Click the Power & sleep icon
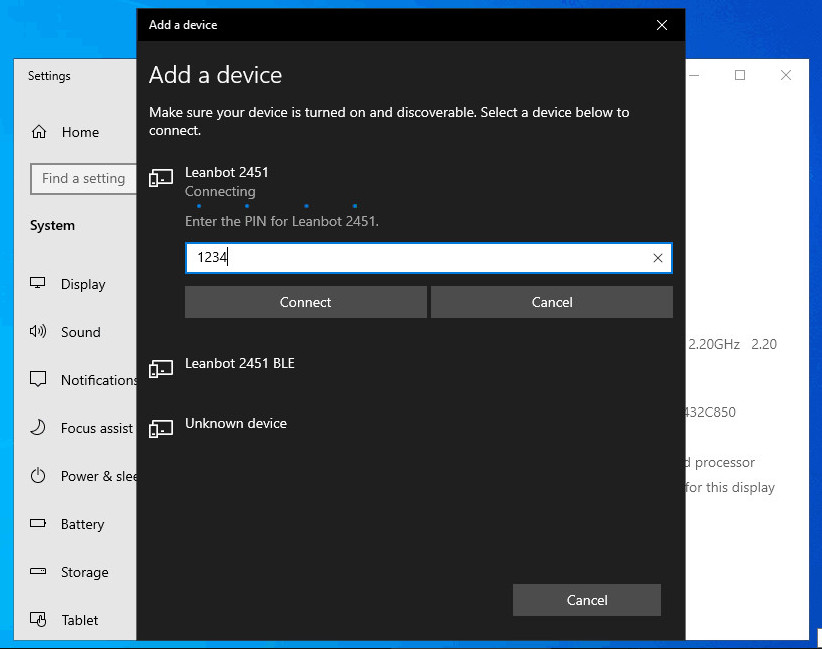Image resolution: width=822 pixels, height=649 pixels. (38, 475)
